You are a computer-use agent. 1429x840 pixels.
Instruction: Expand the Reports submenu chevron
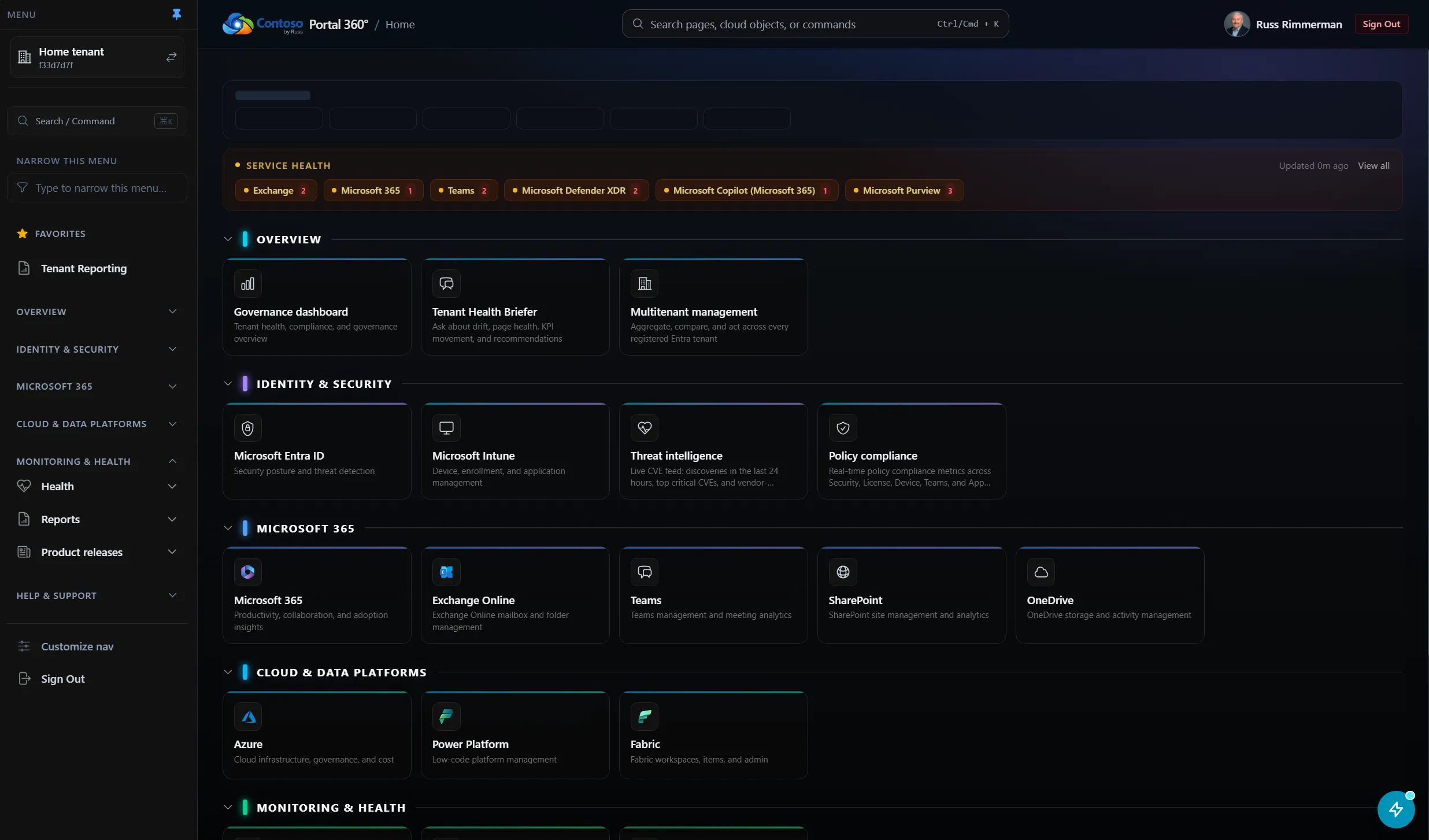pos(172,519)
